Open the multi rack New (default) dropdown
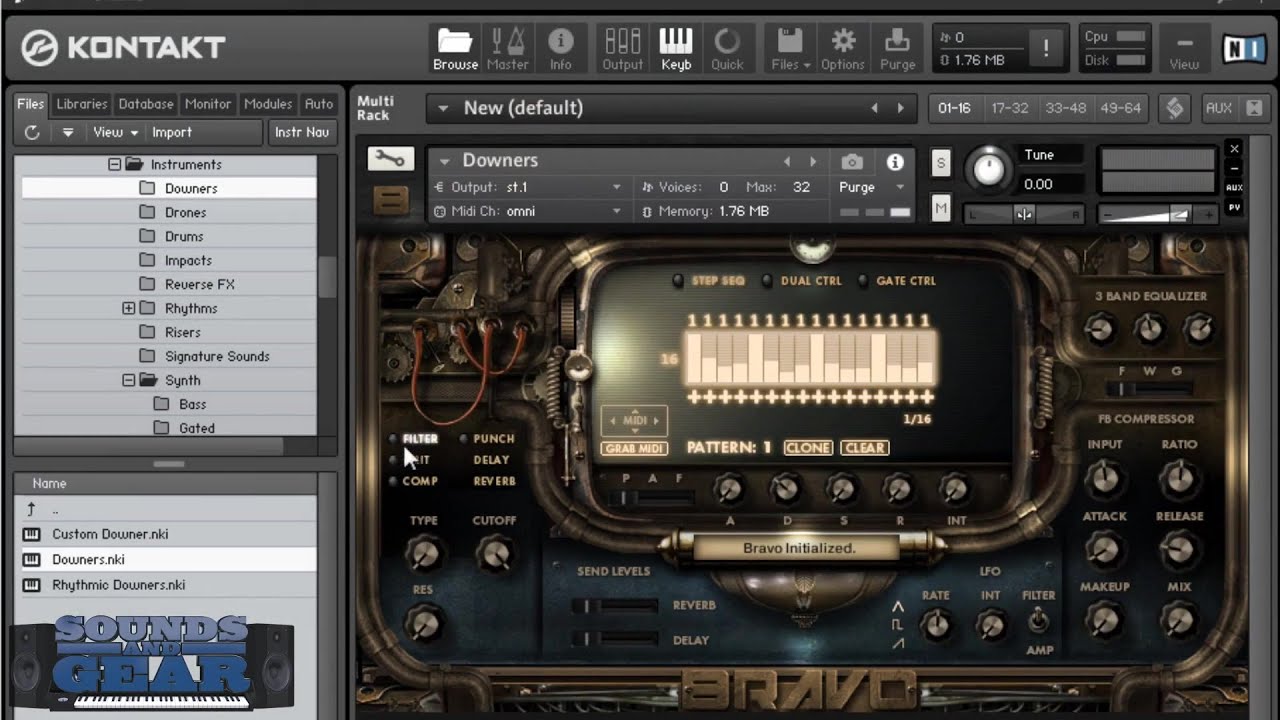The height and width of the screenshot is (720, 1280). pos(672,108)
